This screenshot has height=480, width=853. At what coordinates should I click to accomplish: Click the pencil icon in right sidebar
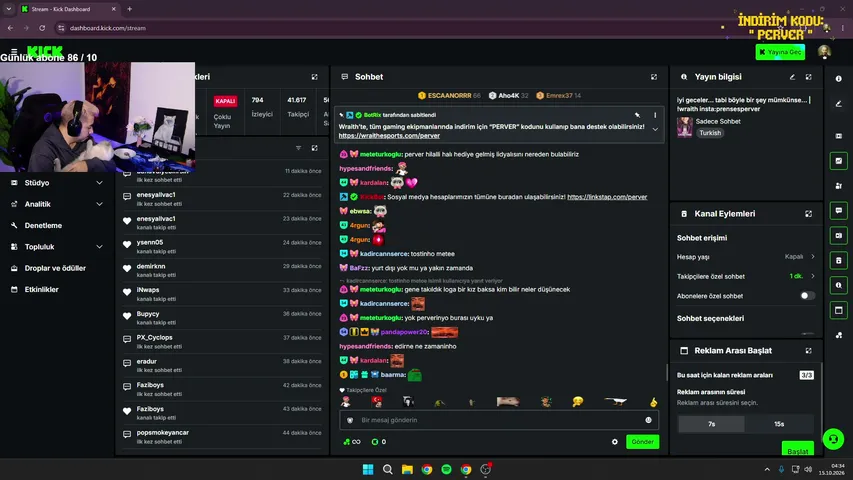point(838,104)
